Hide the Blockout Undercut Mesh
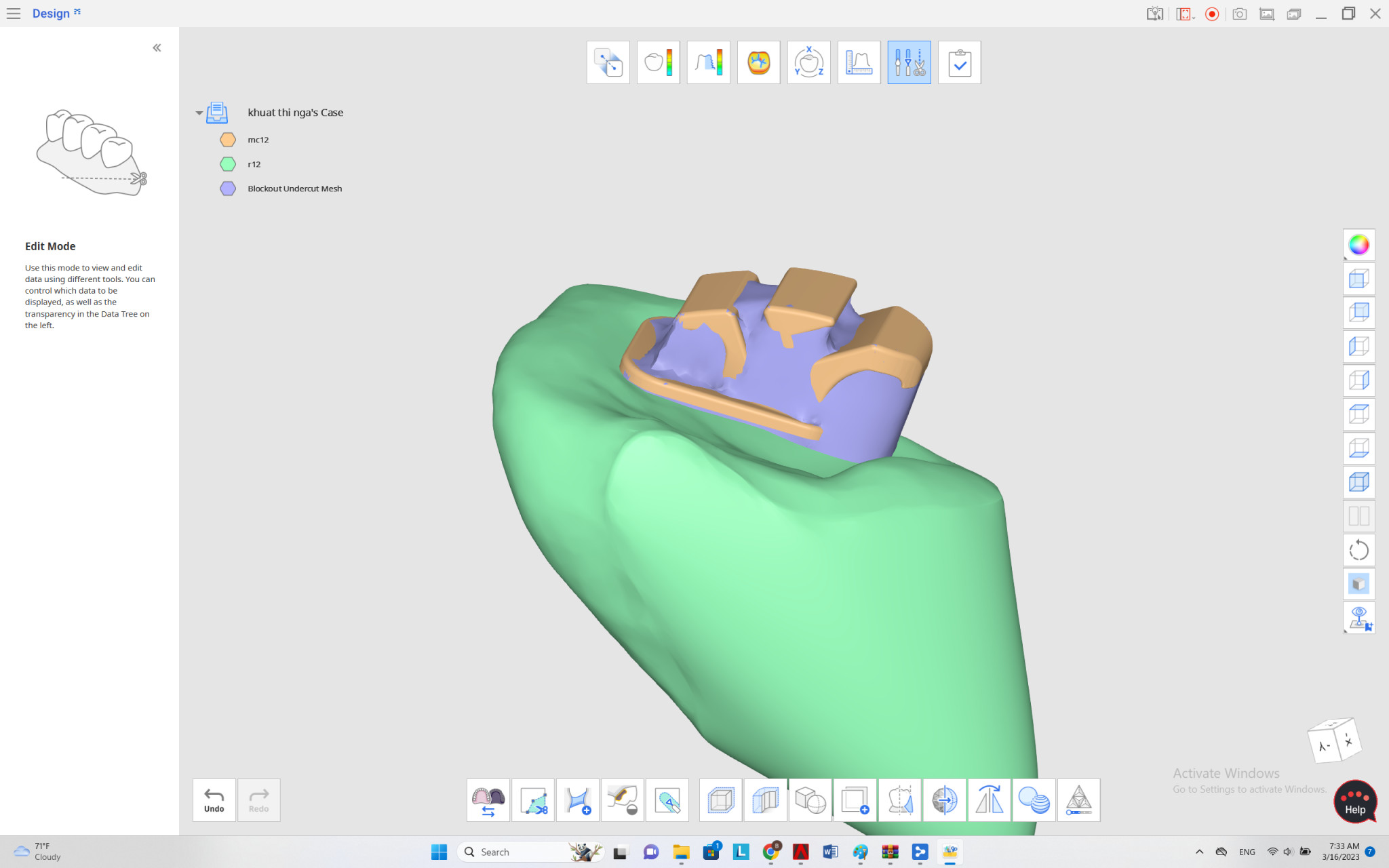The image size is (1389, 868). pos(228,189)
